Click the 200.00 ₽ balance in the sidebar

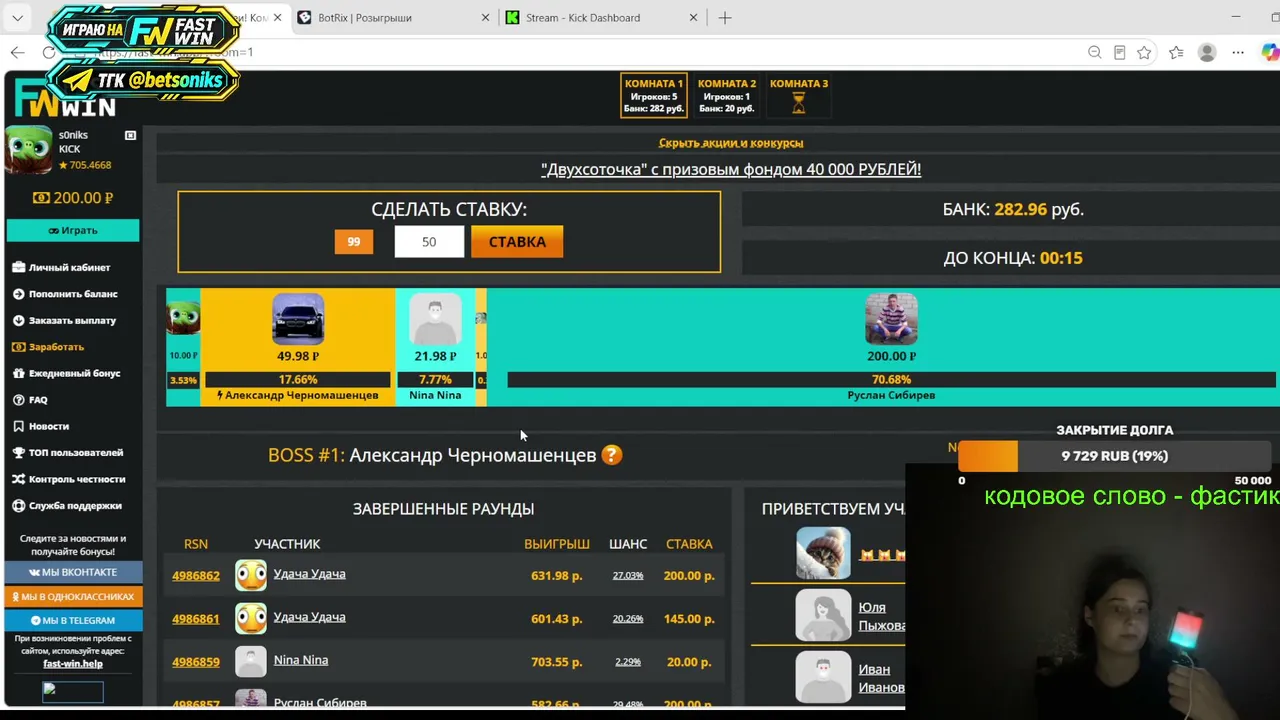[x=73, y=198]
